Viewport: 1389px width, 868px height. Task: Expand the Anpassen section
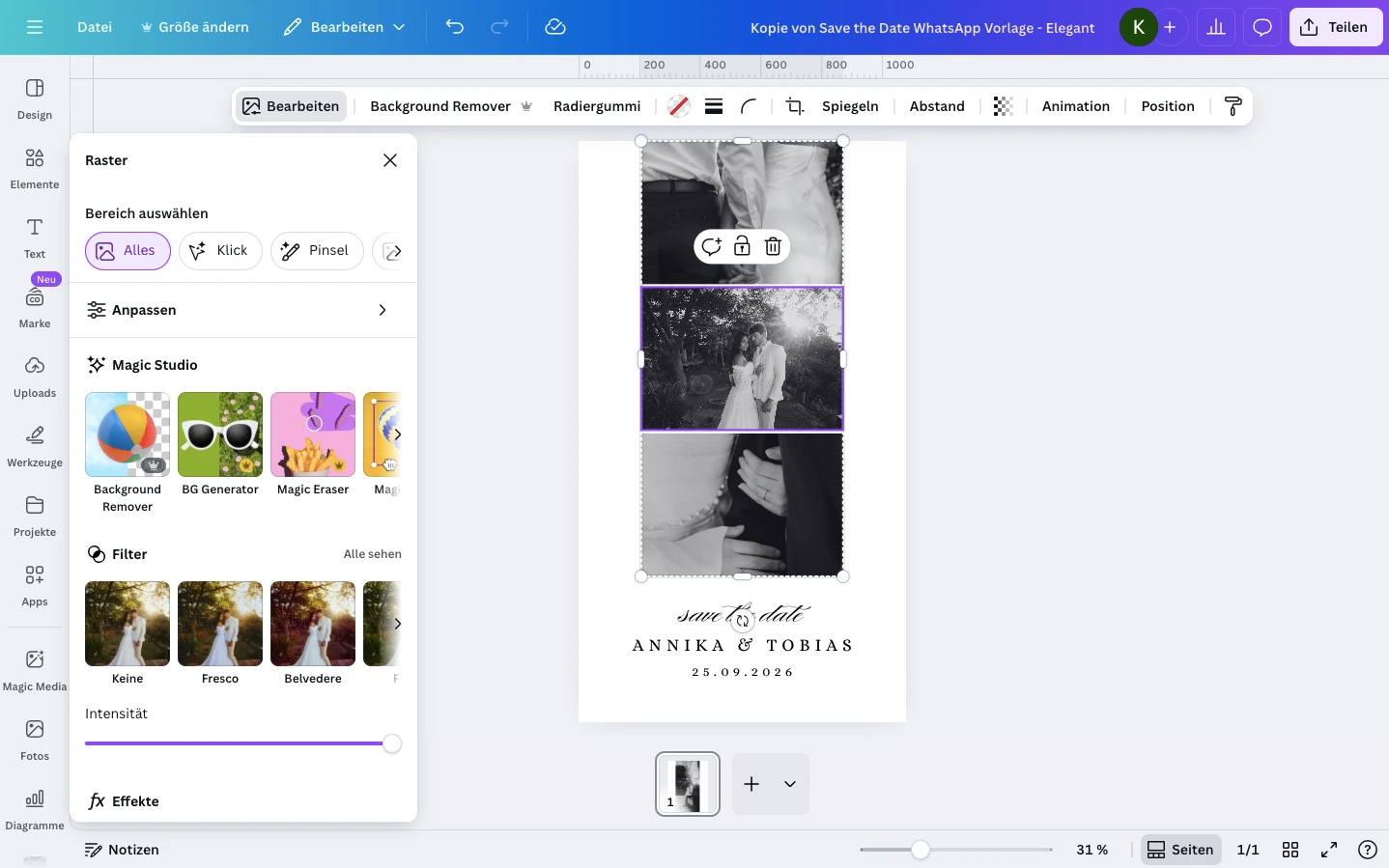click(x=243, y=310)
